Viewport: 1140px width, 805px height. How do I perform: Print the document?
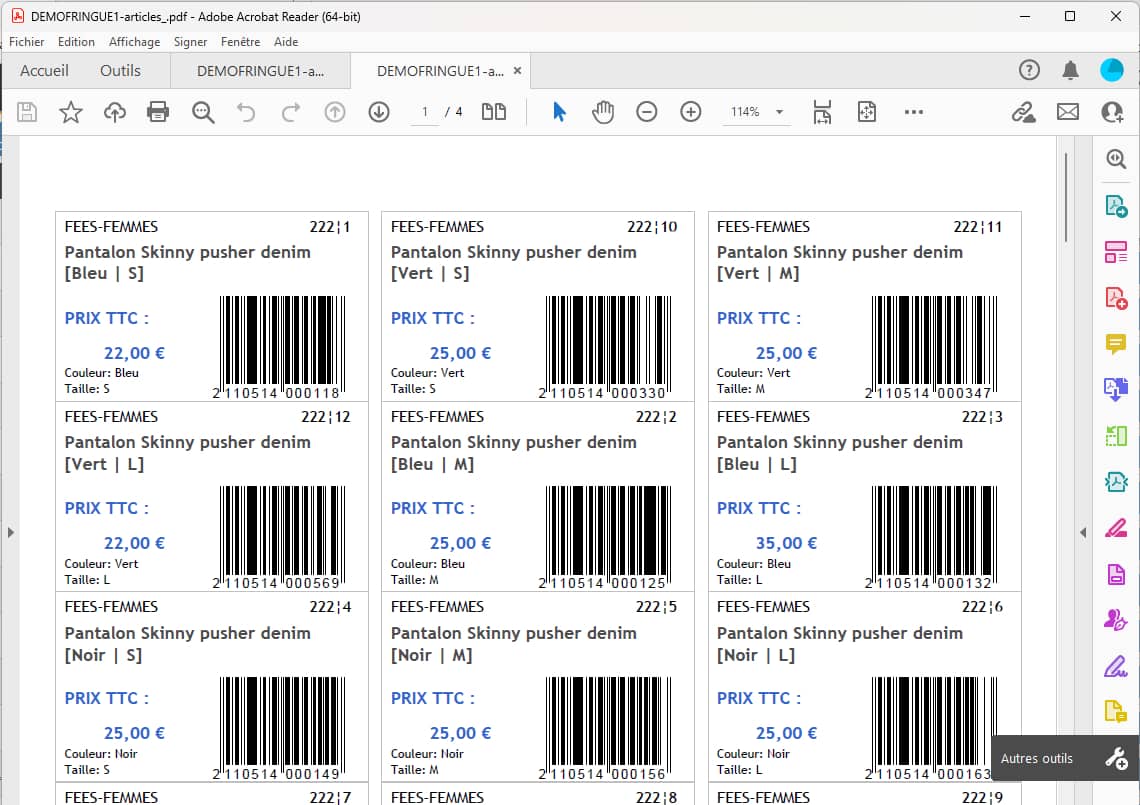(x=158, y=112)
